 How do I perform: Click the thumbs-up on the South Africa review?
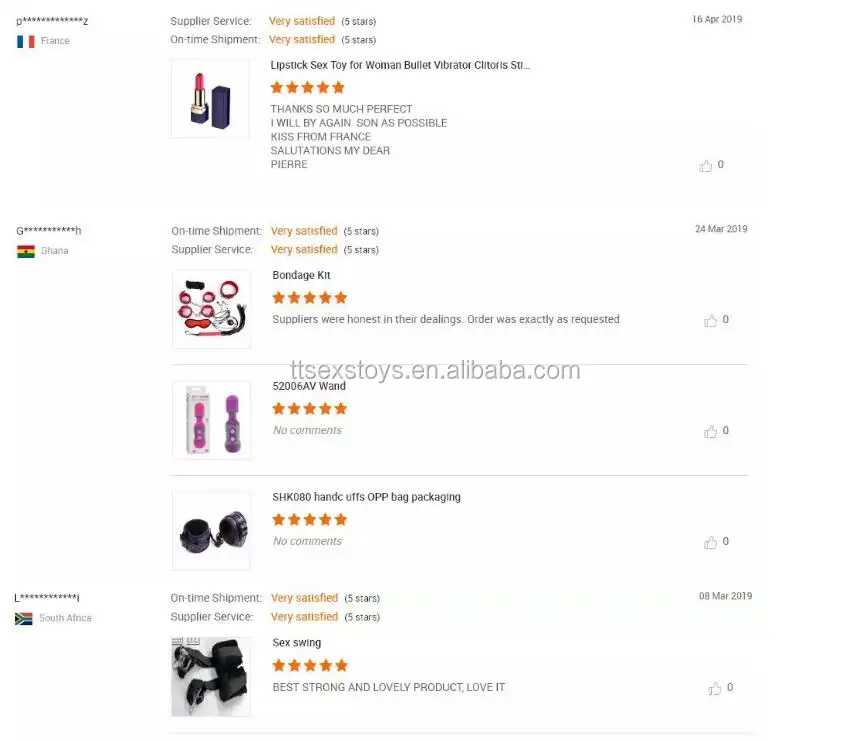[714, 688]
